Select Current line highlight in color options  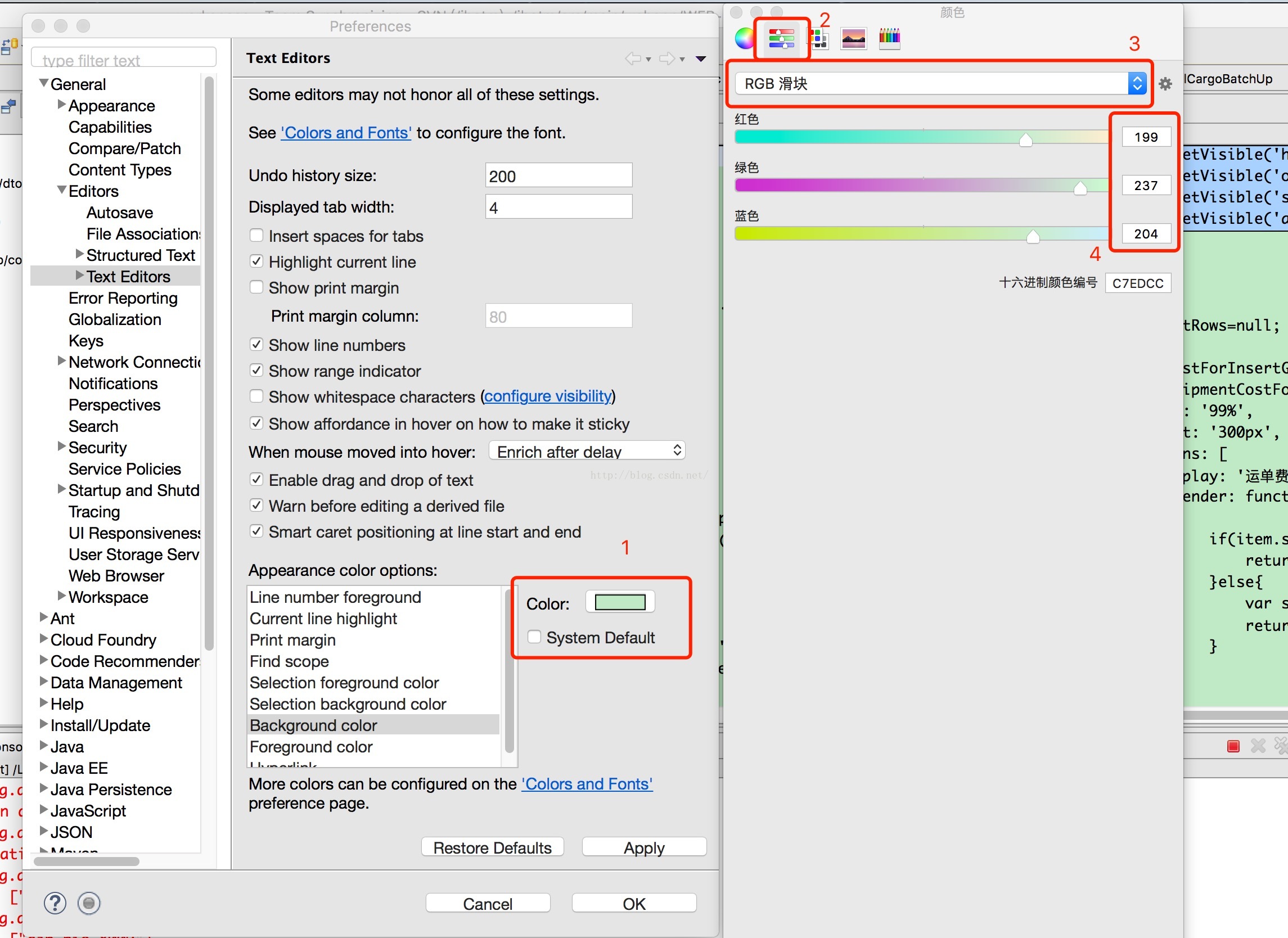[373, 619]
